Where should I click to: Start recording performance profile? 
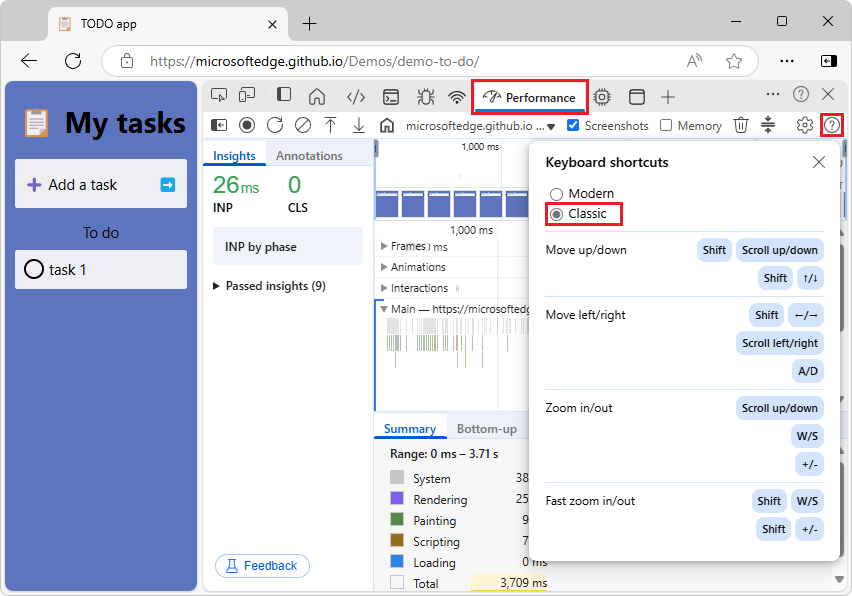(247, 126)
